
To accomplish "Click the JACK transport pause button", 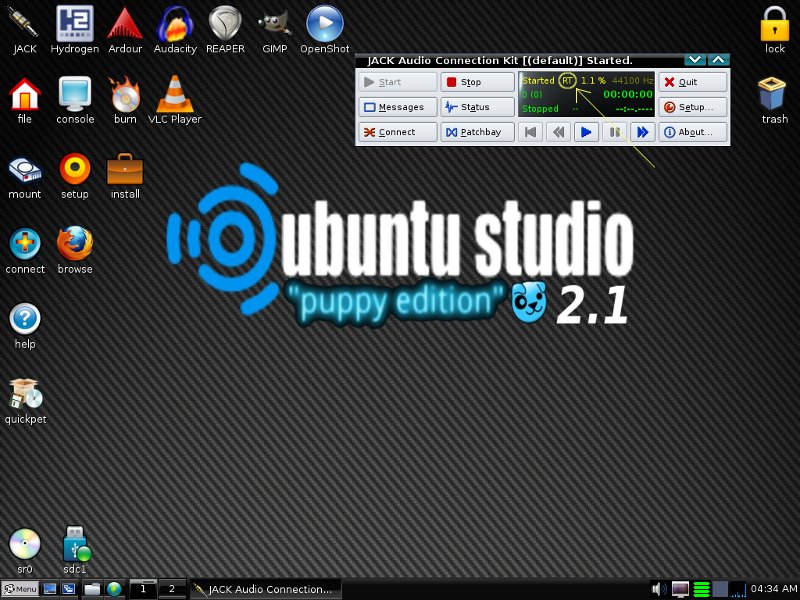I will click(614, 132).
